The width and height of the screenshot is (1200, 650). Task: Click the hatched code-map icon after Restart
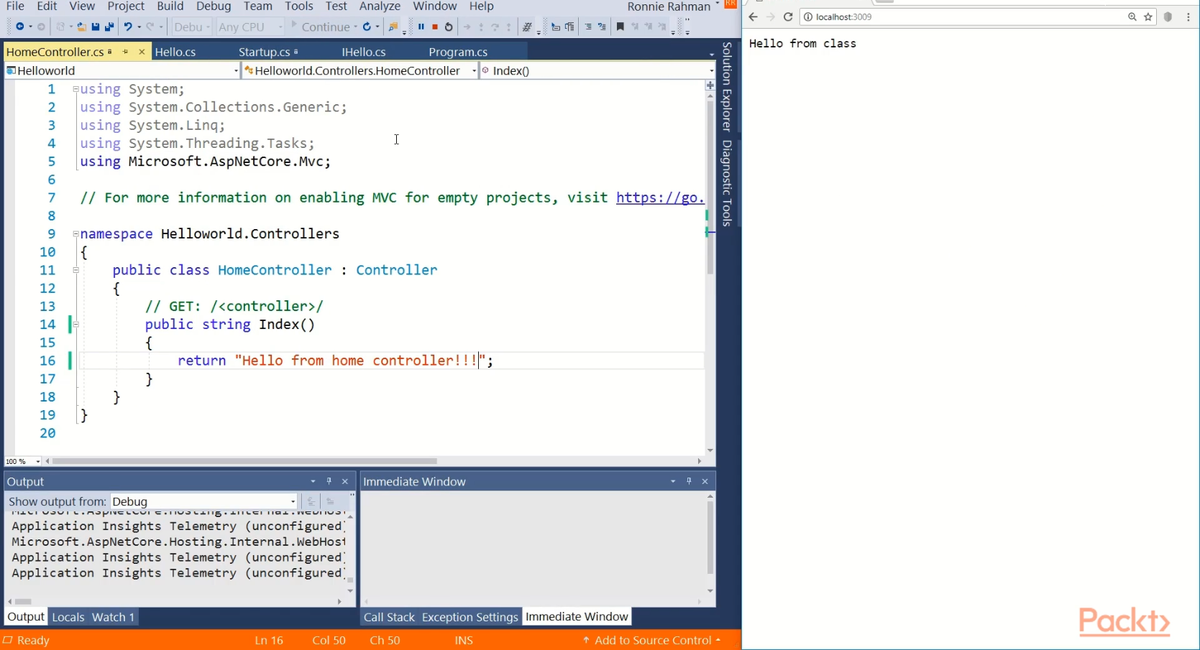(x=526, y=27)
